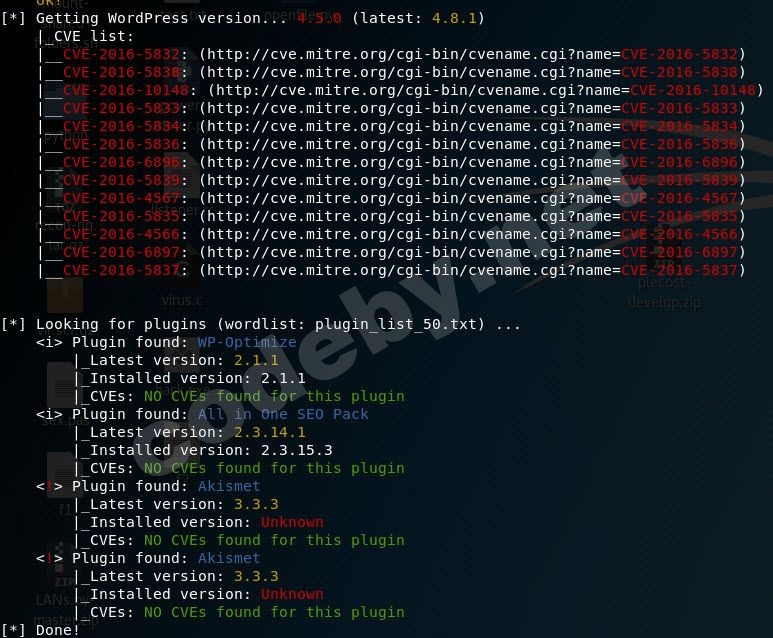Click the first Akismet plugin name

229,486
